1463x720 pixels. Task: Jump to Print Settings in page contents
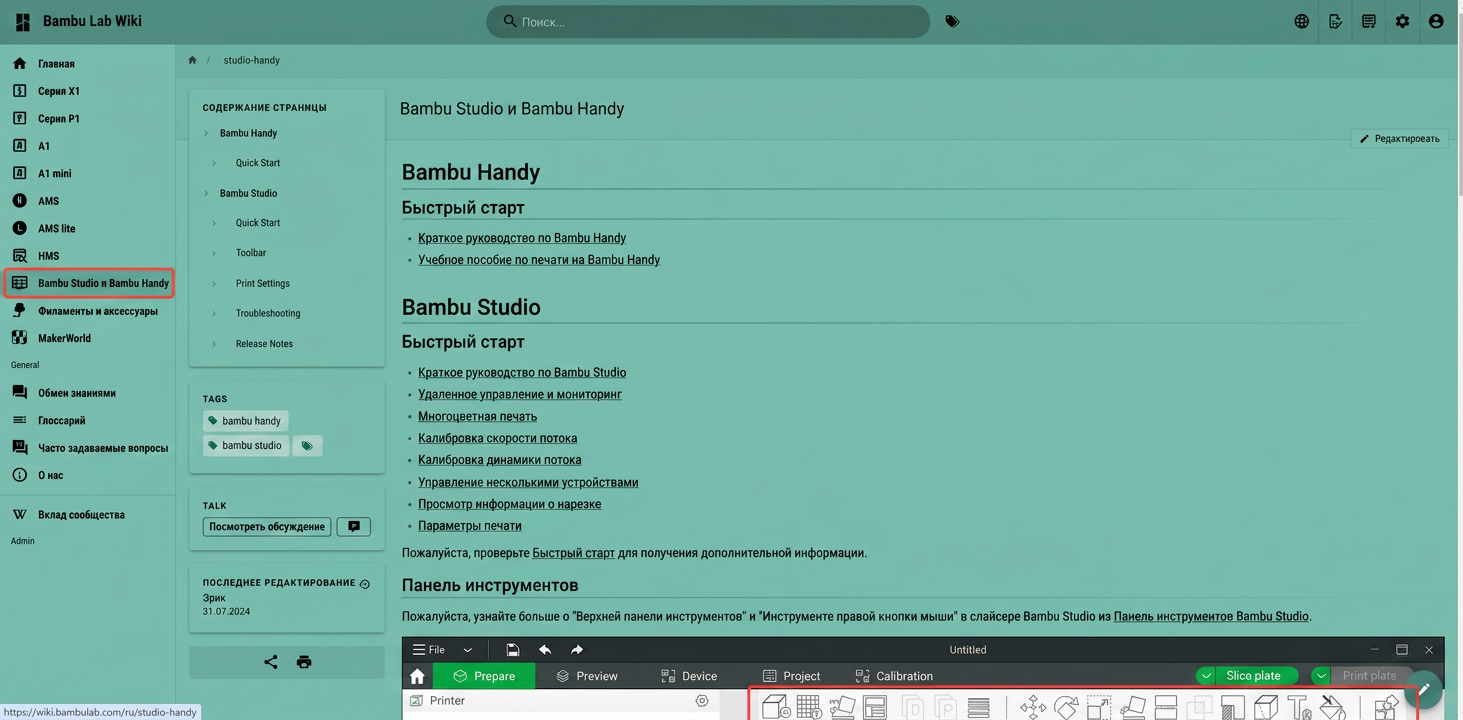(263, 283)
